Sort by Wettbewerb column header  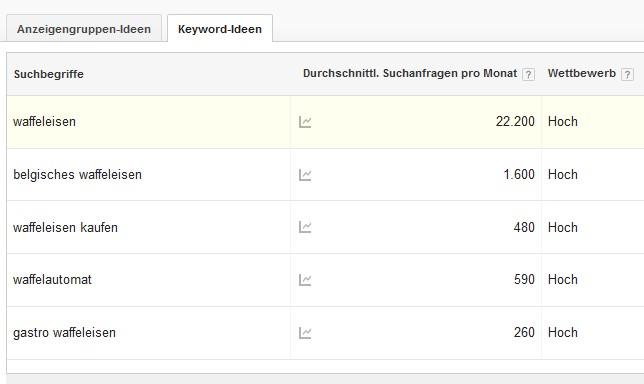pyautogui.click(x=582, y=74)
